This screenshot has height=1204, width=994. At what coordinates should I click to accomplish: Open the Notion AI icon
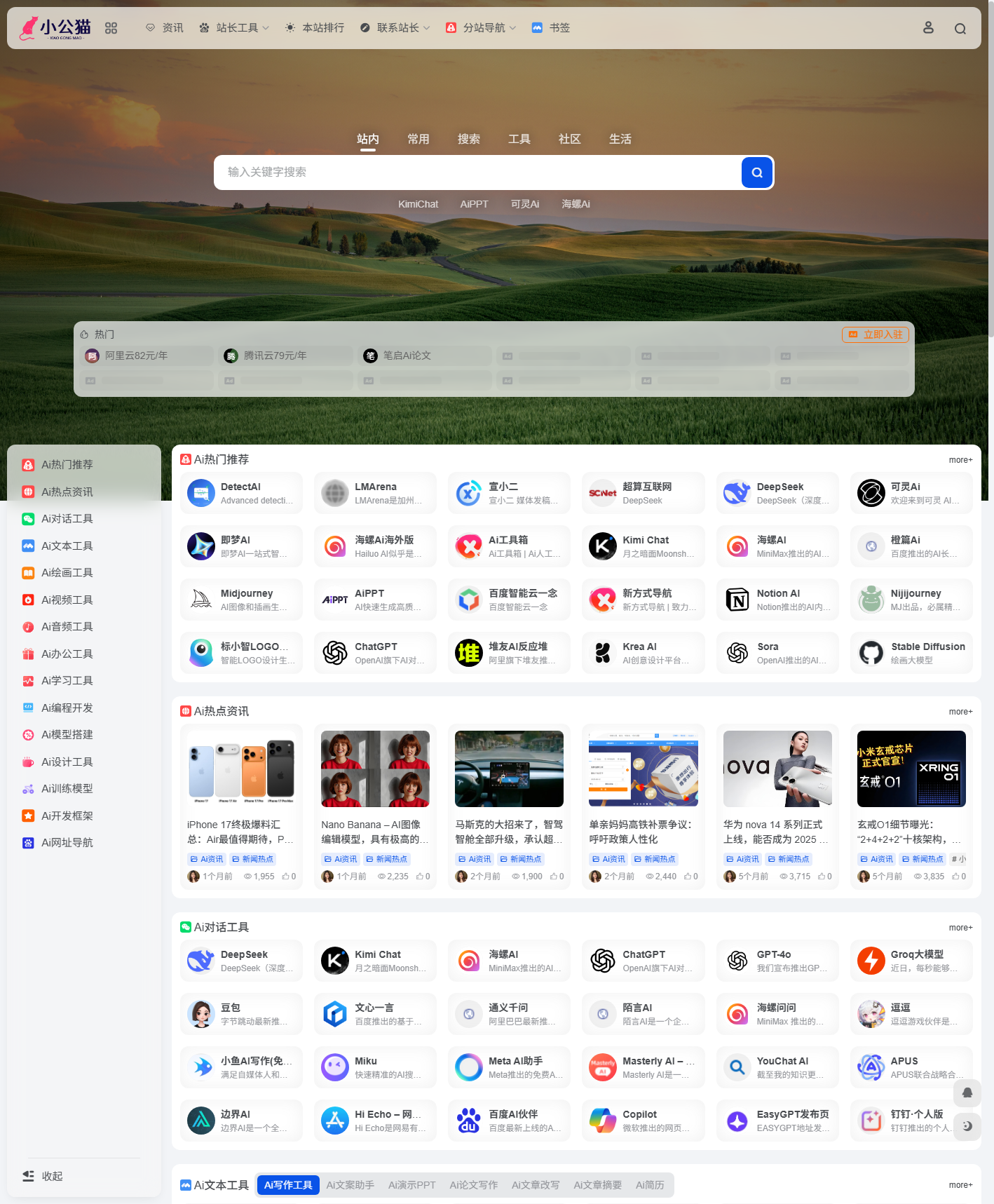(737, 600)
